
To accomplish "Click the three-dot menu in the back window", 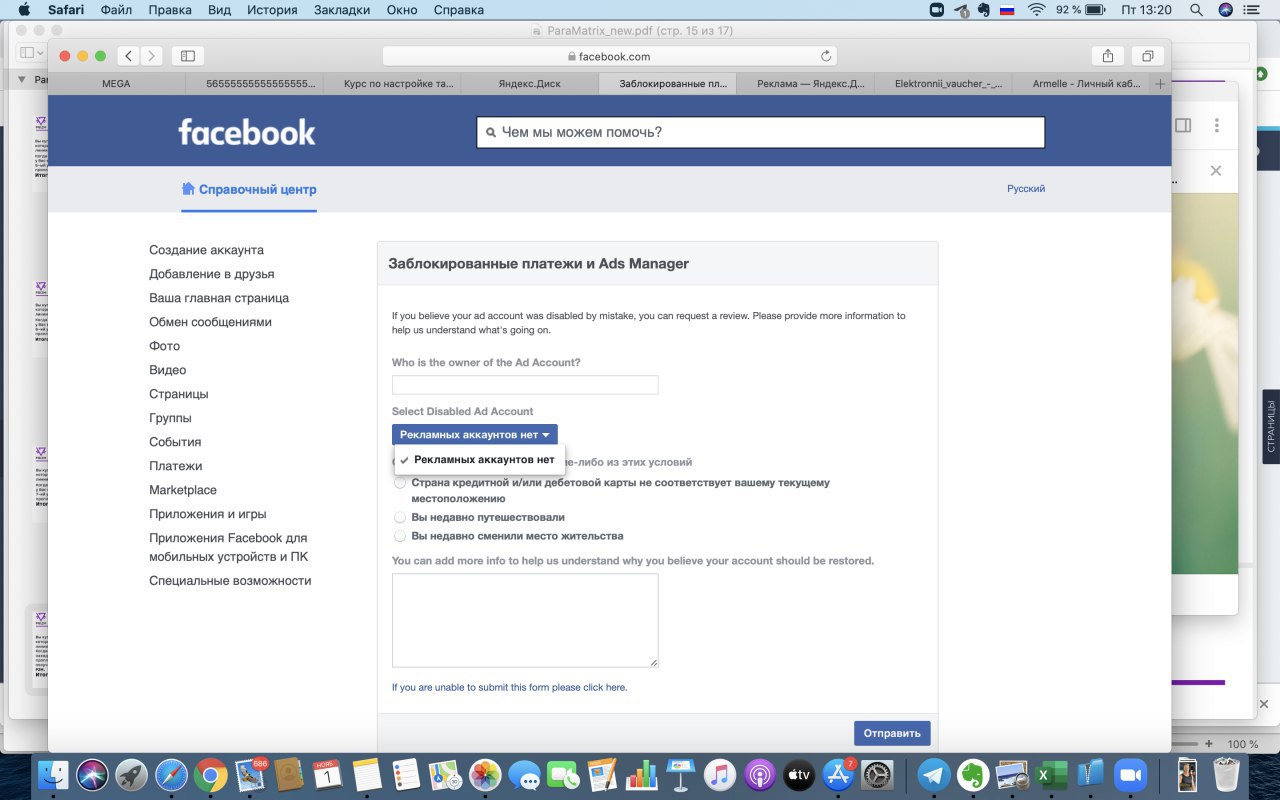I will (x=1217, y=125).
